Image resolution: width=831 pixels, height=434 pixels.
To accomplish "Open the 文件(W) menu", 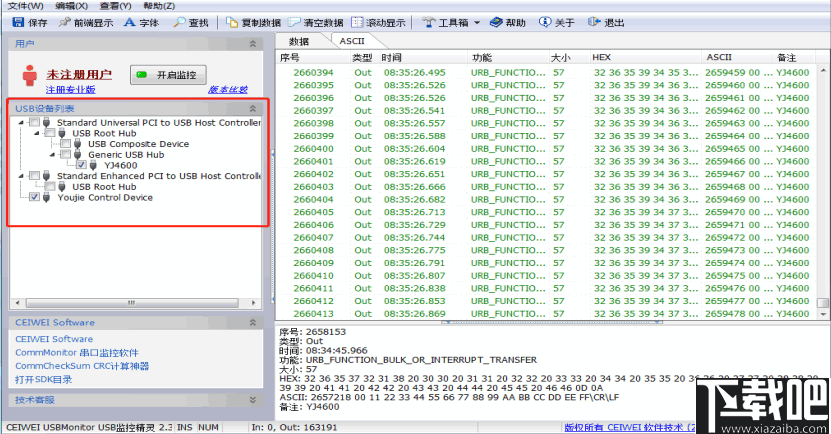I will 25,6.
